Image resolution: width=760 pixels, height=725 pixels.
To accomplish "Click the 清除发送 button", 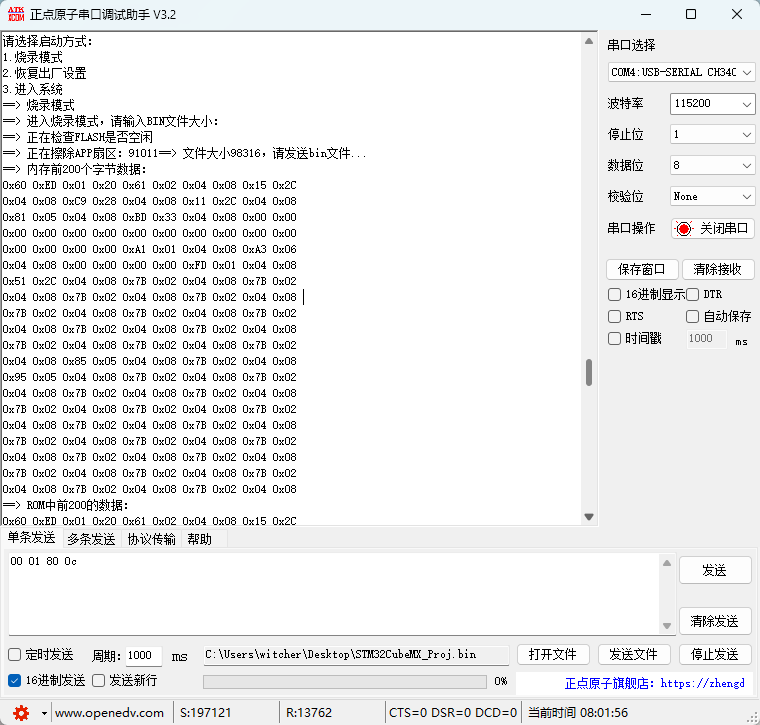I will 715,621.
